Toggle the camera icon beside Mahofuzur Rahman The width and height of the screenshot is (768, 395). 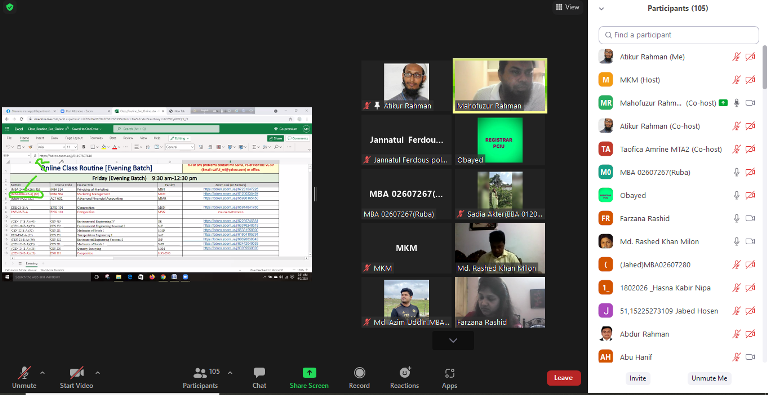point(750,103)
